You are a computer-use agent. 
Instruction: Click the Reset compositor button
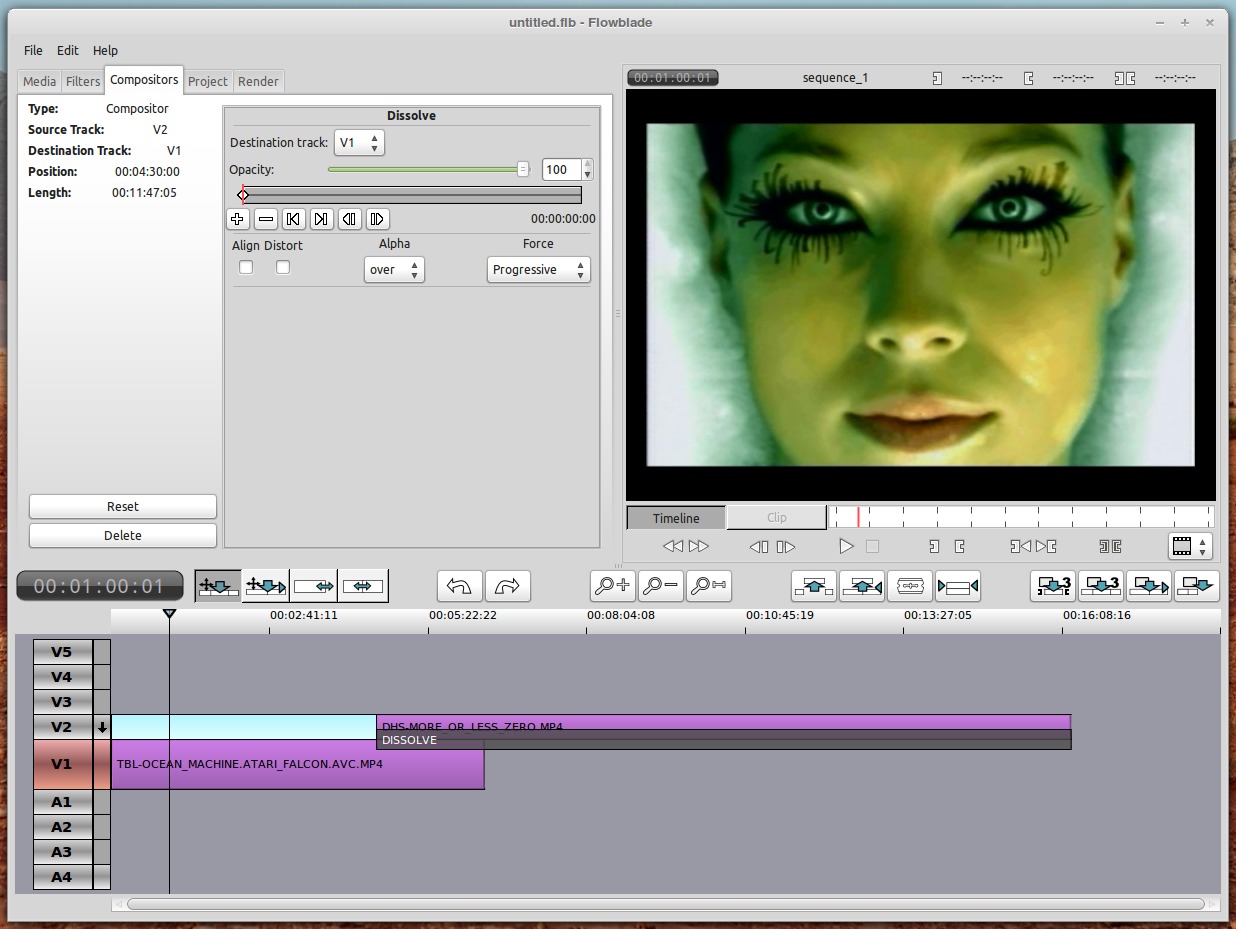tap(123, 506)
